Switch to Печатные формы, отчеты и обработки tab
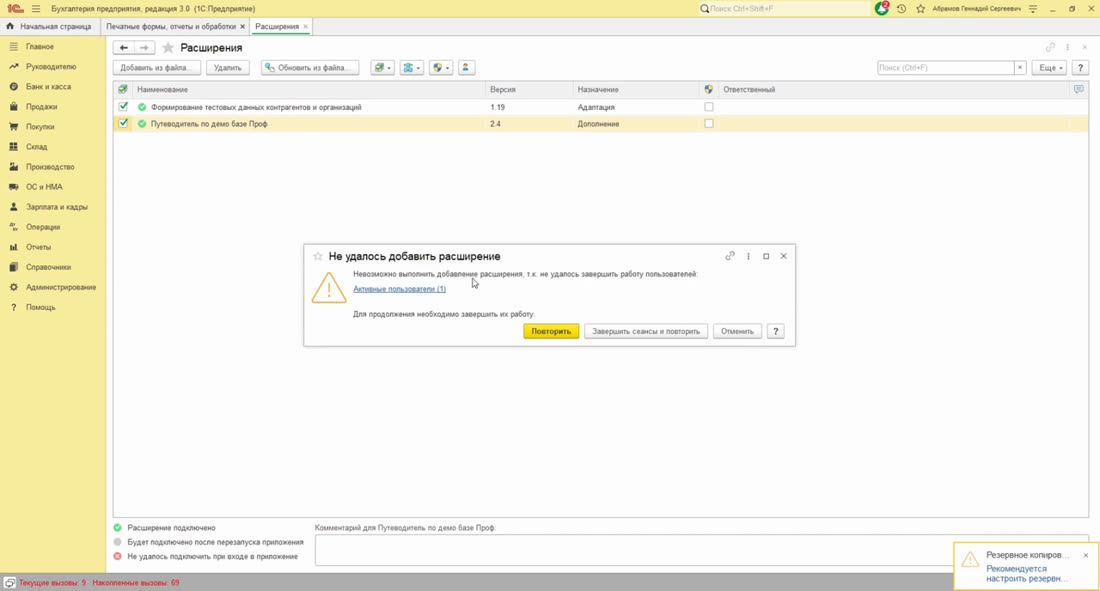 tap(170, 26)
